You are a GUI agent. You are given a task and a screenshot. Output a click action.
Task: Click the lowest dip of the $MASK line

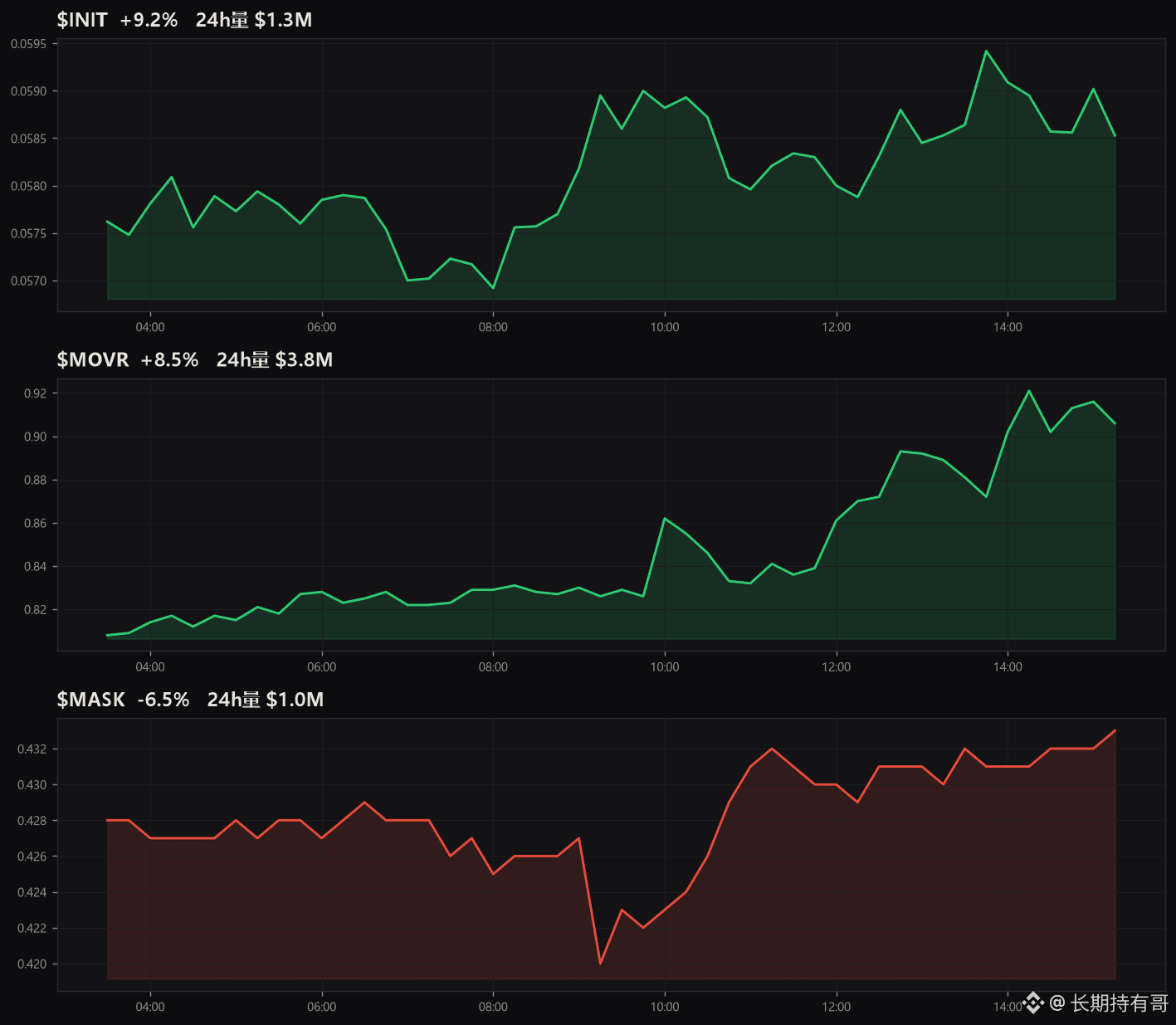click(x=600, y=964)
